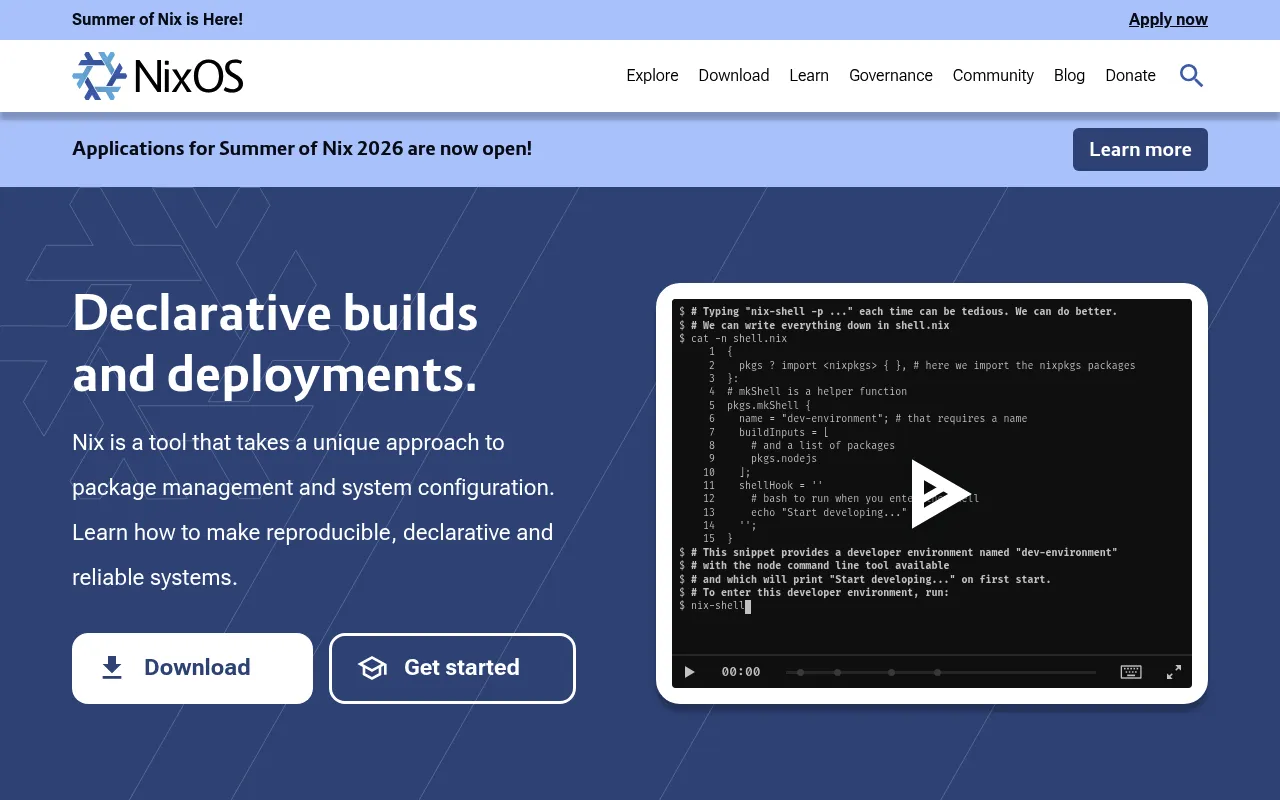
Task: Click the 'Declarative builds and deployments.' heading
Action: (x=275, y=343)
